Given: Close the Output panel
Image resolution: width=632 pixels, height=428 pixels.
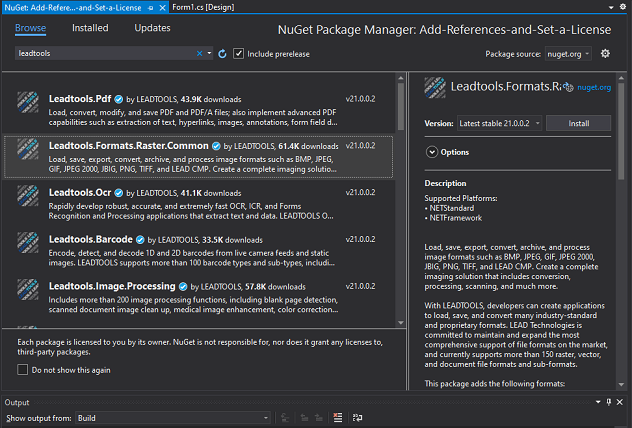Looking at the screenshot, I should pyautogui.click(x=620, y=402).
